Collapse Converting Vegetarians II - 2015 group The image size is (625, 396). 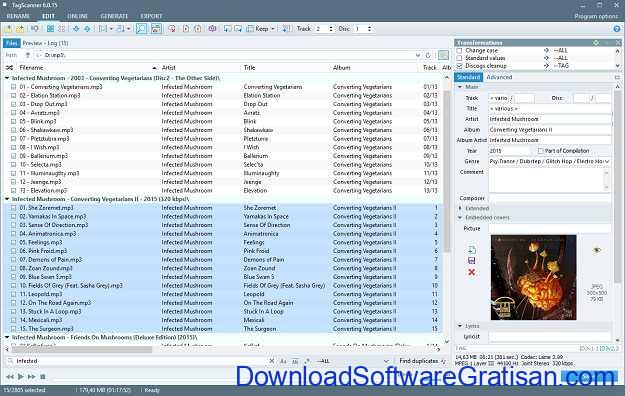click(x=7, y=199)
